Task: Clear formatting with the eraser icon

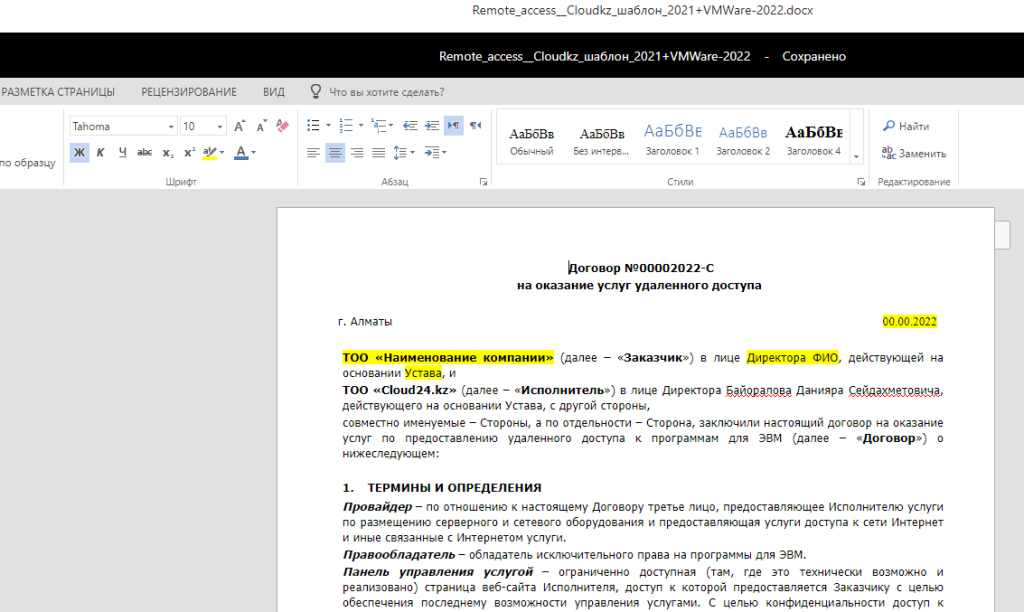Action: (x=282, y=125)
